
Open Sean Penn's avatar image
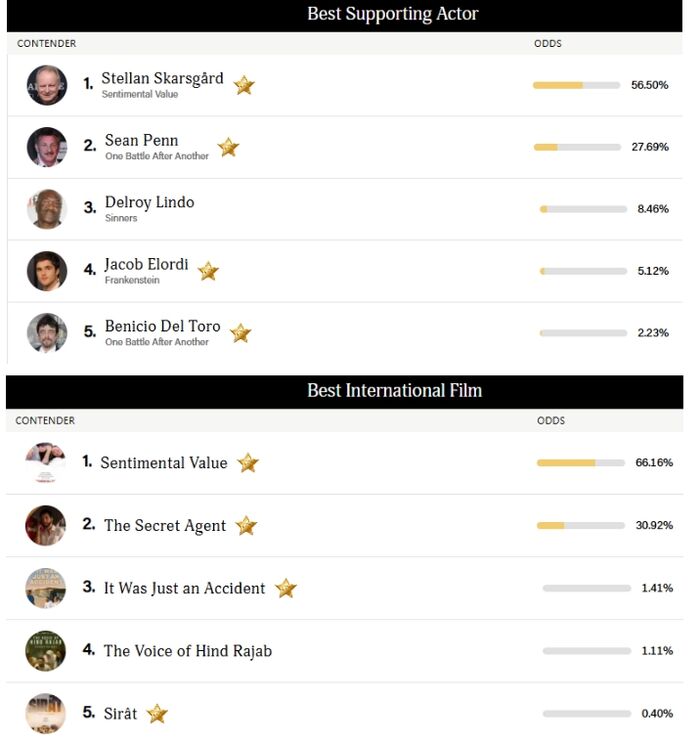pos(47,147)
